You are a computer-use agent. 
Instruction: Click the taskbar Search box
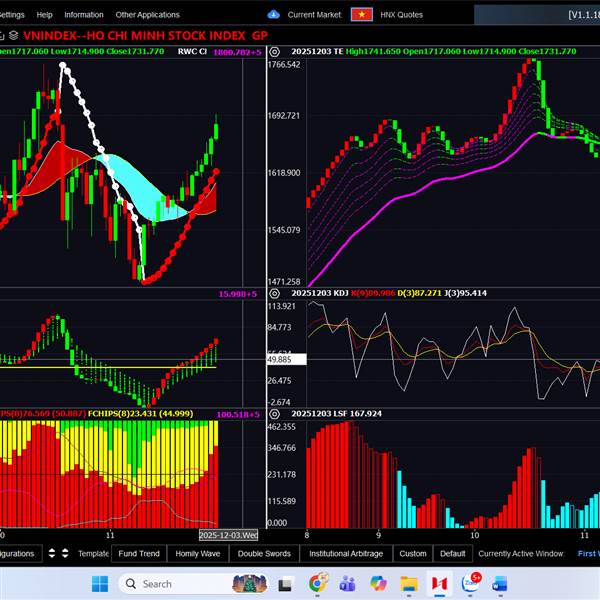(x=170, y=583)
